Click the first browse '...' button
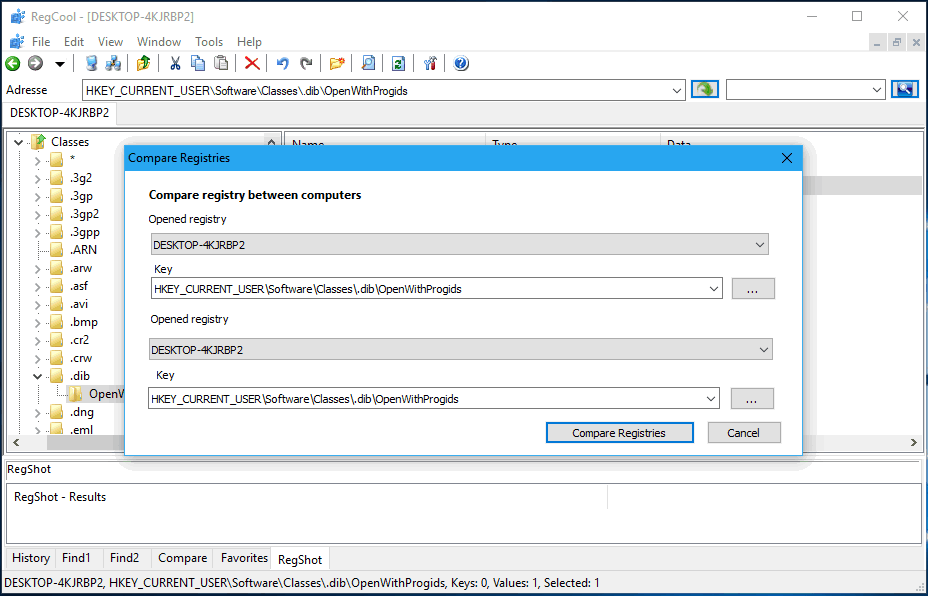 point(753,289)
